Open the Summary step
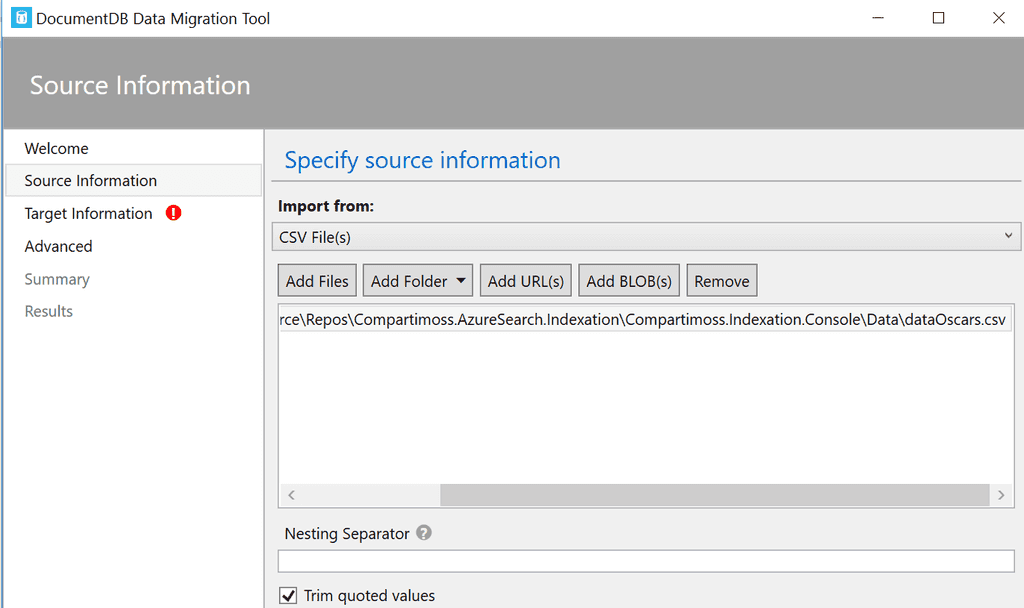1024x608 pixels. click(57, 279)
